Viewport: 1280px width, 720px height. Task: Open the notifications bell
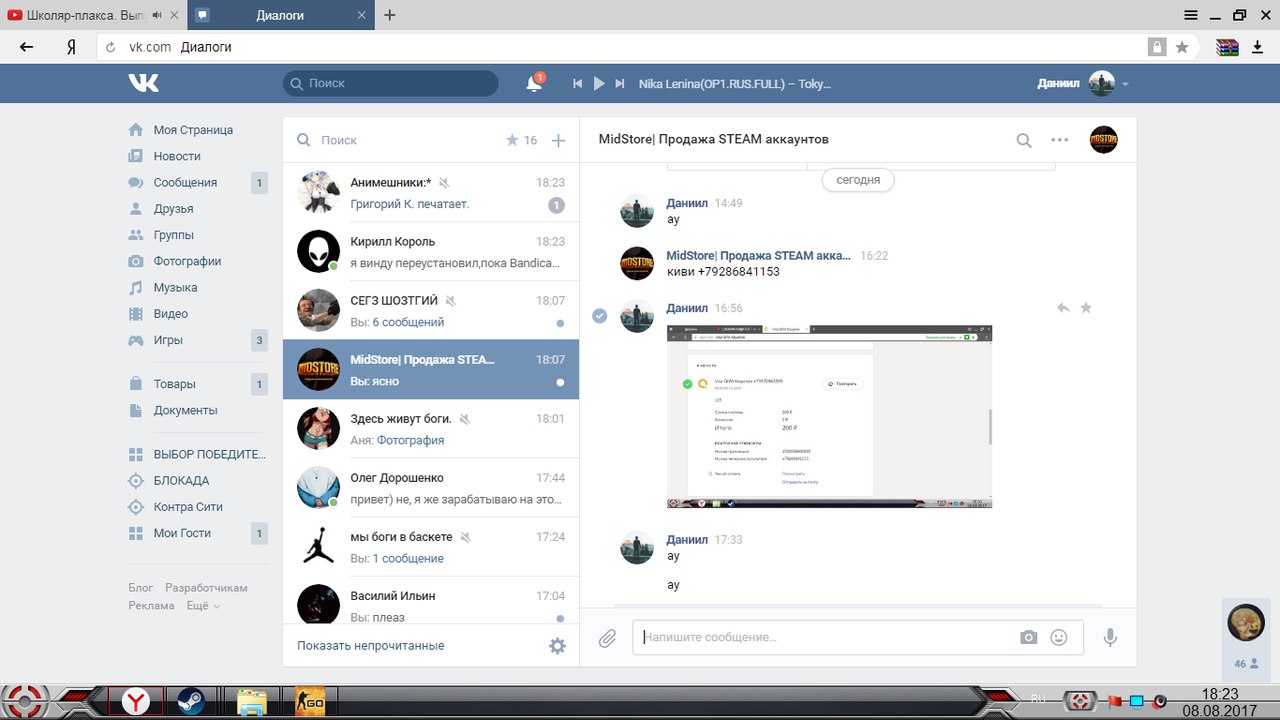[x=534, y=84]
